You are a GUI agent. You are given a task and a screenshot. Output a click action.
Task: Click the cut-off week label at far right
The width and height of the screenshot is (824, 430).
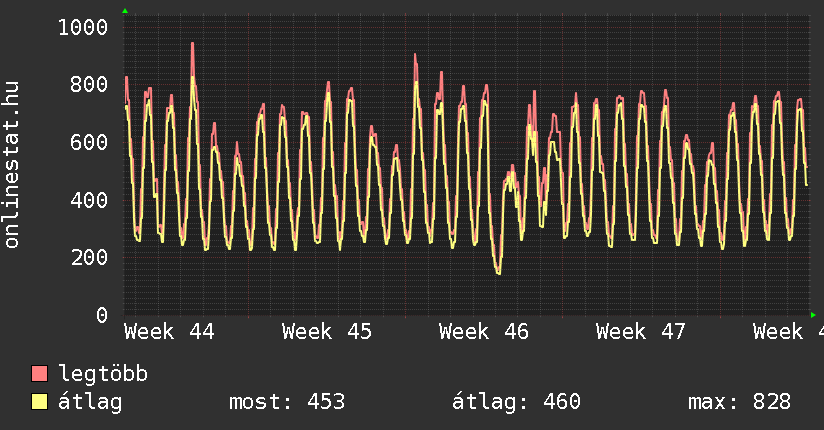click(x=788, y=331)
